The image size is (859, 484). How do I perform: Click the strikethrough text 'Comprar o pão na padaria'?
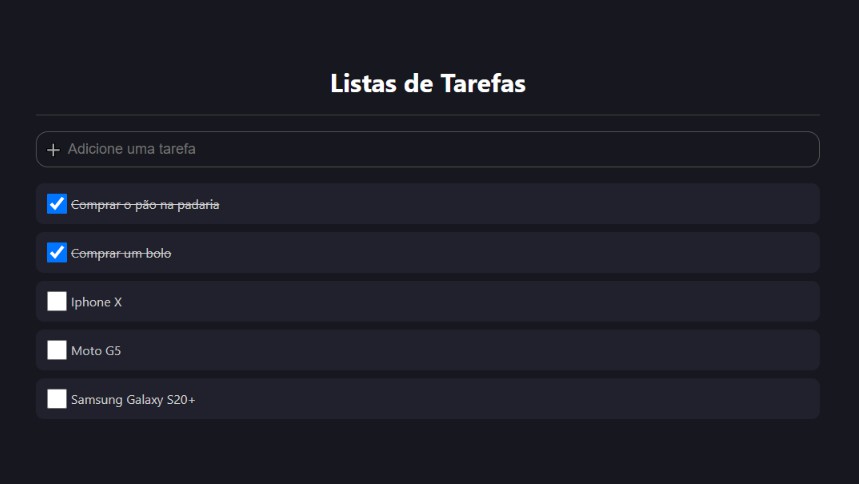145,205
